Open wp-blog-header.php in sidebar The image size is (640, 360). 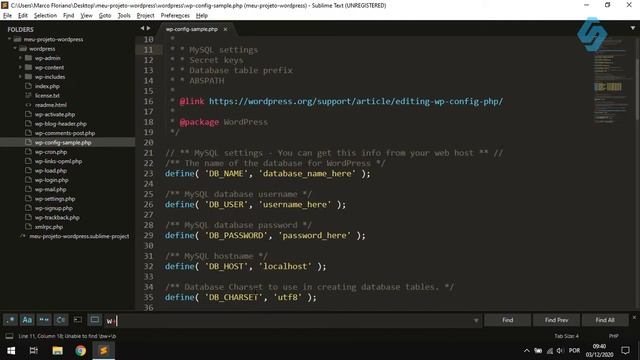pos(60,124)
